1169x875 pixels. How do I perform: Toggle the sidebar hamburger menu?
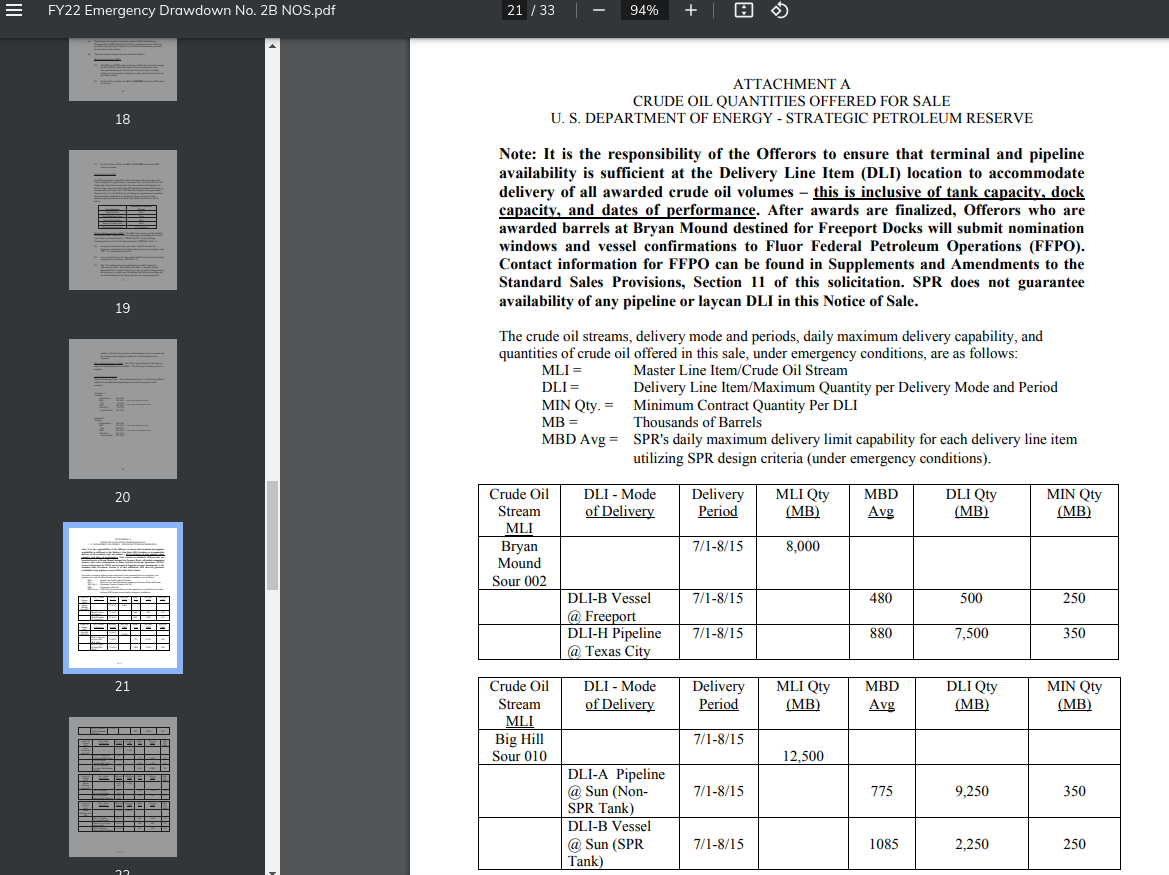[x=13, y=10]
